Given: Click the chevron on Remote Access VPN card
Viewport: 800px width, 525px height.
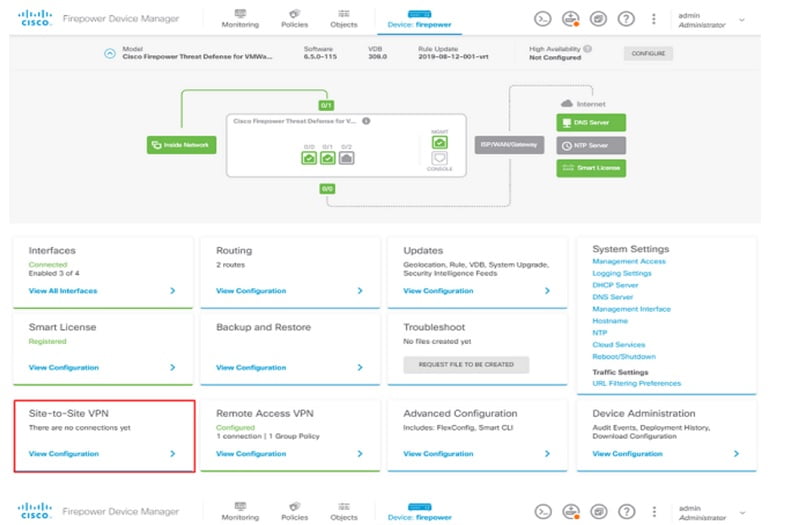Looking at the screenshot, I should click(x=360, y=454).
